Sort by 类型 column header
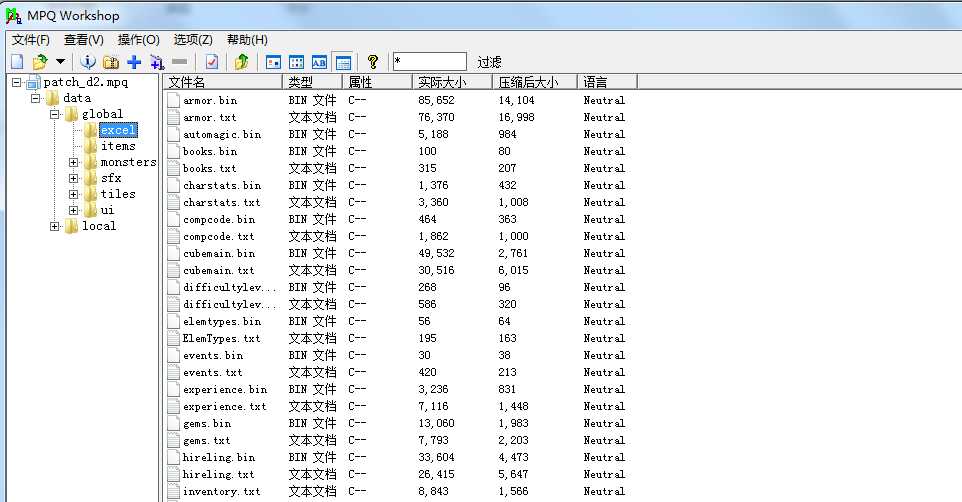Screen dimensions: 962x502 pyautogui.click(x=312, y=82)
